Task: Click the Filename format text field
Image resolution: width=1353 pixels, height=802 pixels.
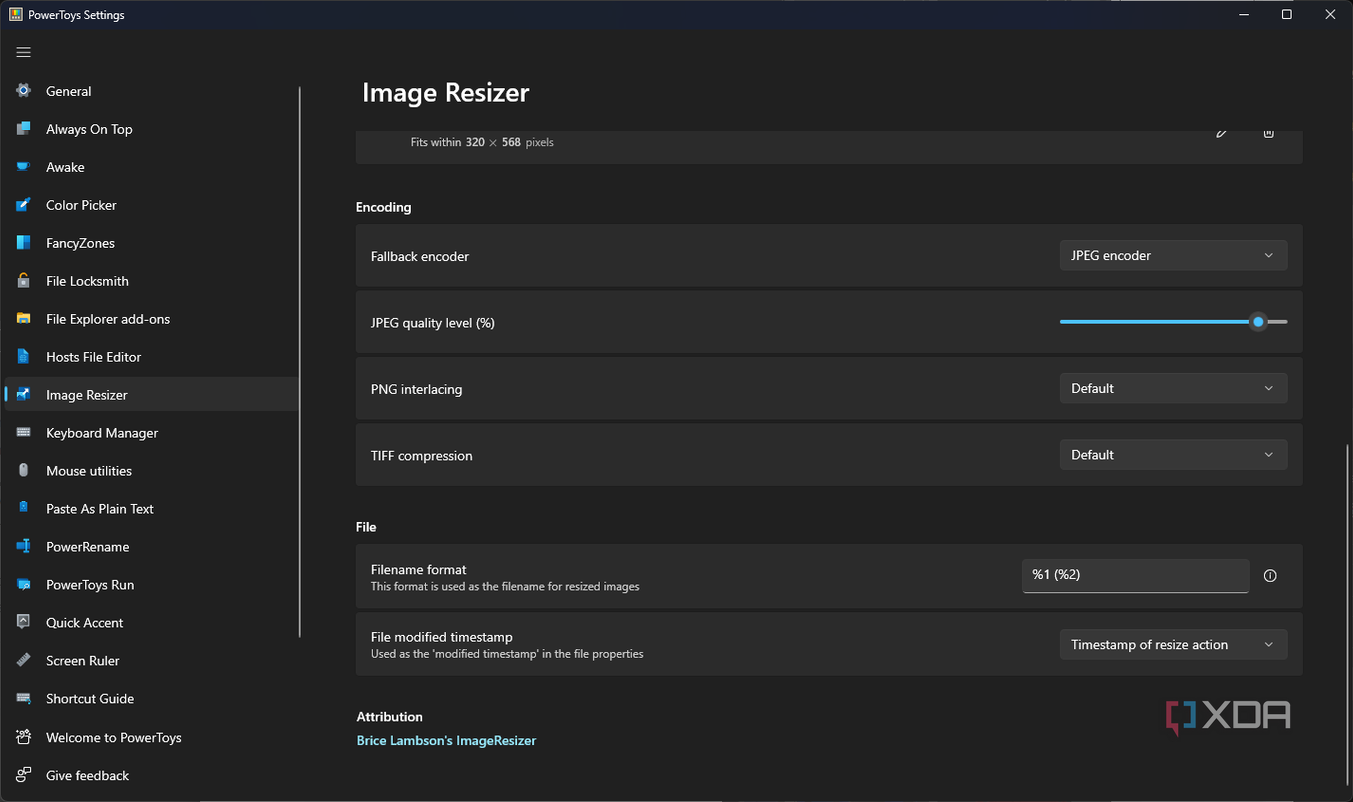Action: [1135, 575]
